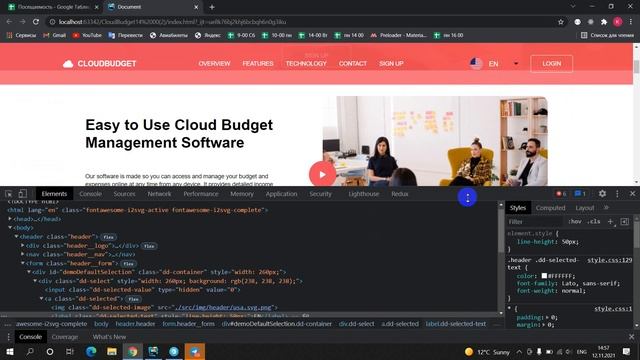
Task: Open the Preloader - Materia bookmark
Action: [x=398, y=36]
